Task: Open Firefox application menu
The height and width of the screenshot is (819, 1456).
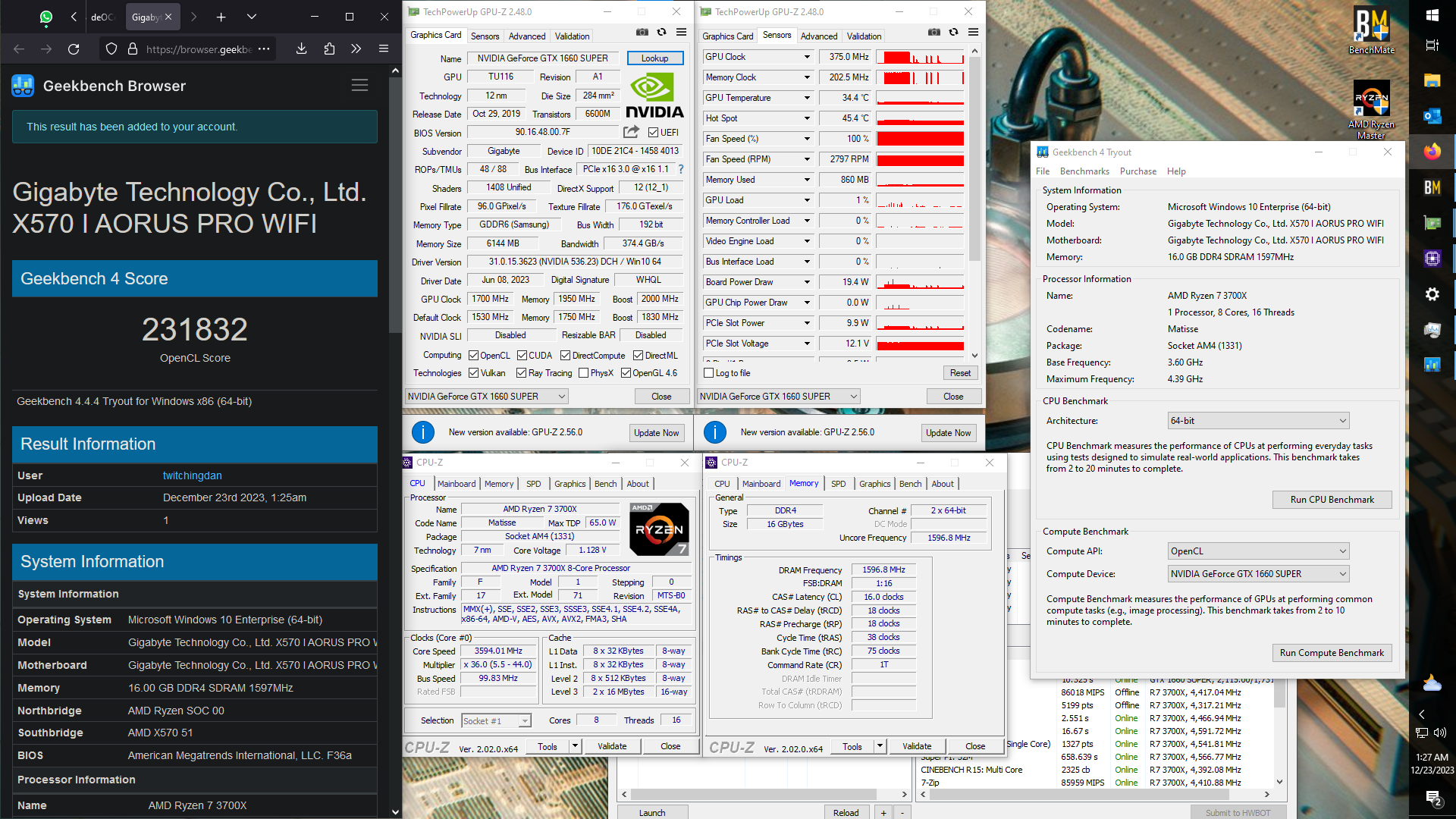Action: (x=384, y=49)
